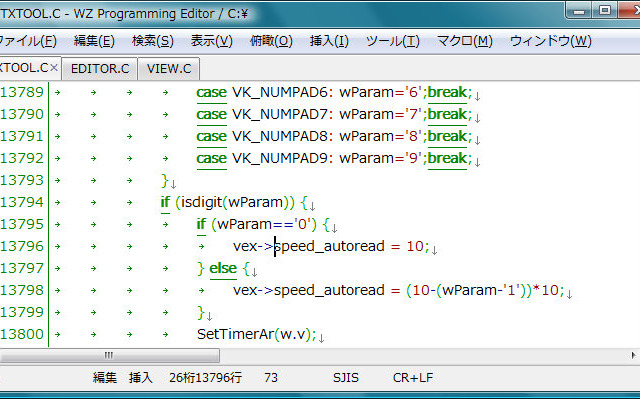Click the case keyword on line 13792
This screenshot has height=399, width=640.
point(211,159)
